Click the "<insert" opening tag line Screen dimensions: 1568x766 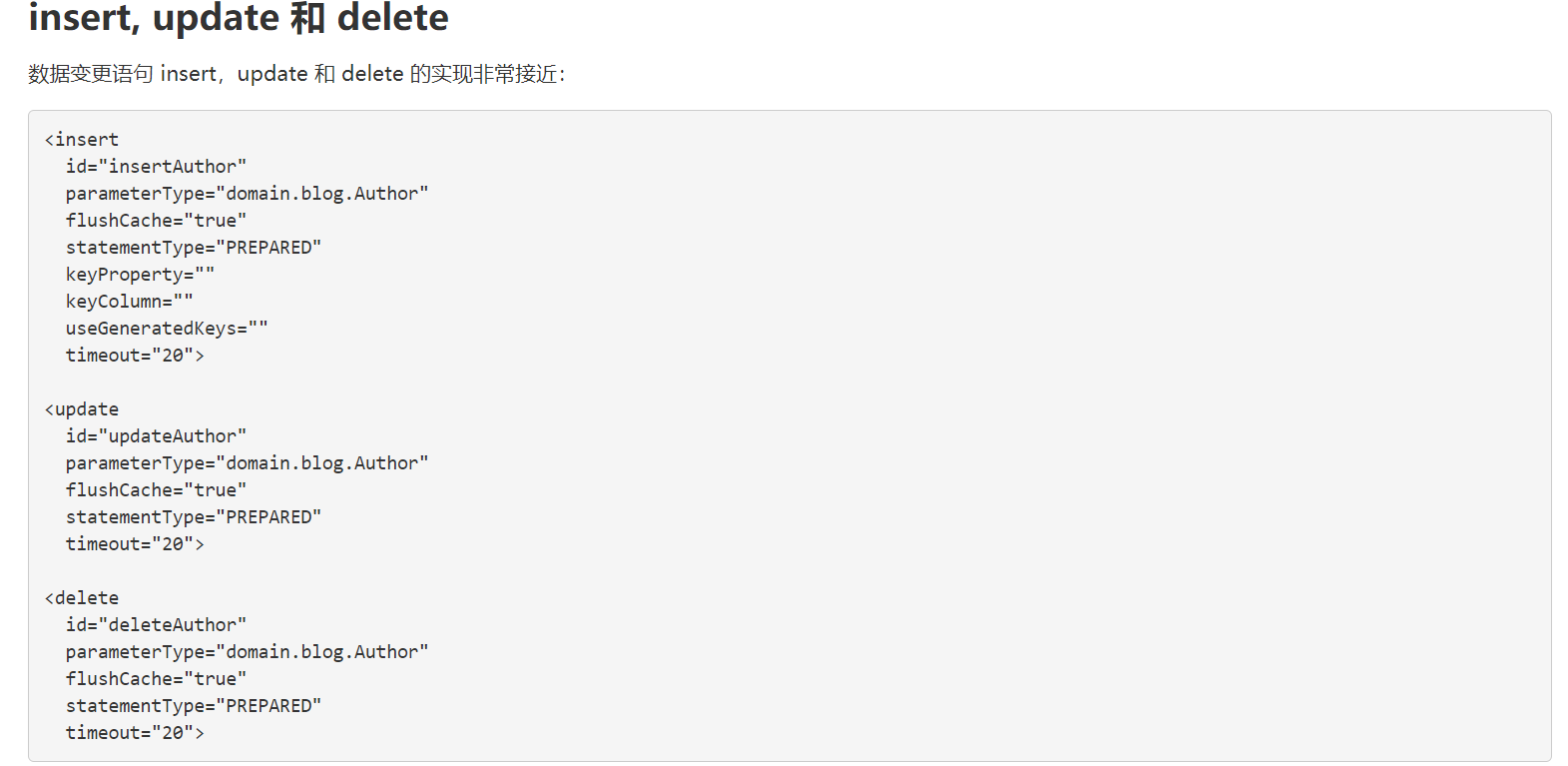click(x=82, y=140)
